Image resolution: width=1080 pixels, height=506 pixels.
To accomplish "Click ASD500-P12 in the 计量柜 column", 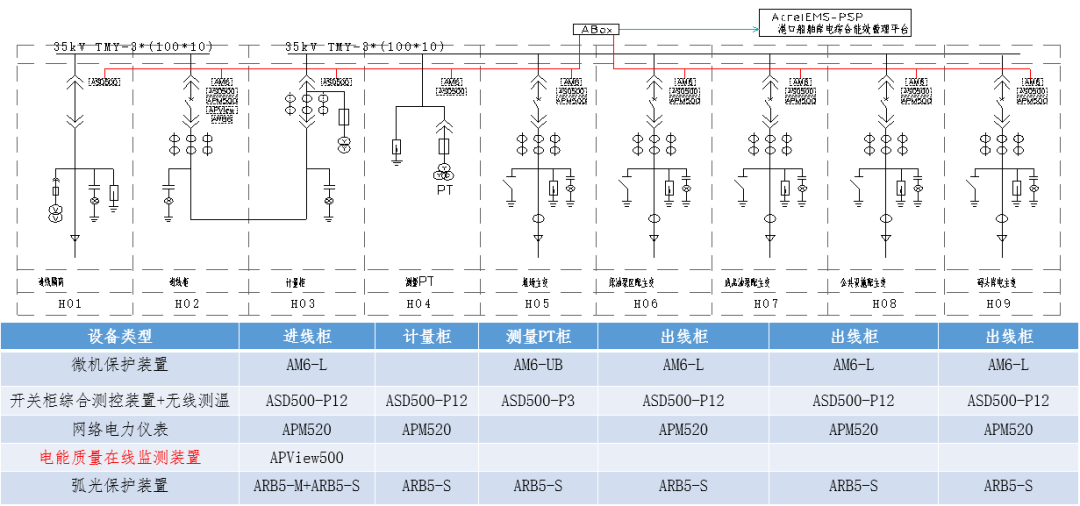I will coord(427,400).
